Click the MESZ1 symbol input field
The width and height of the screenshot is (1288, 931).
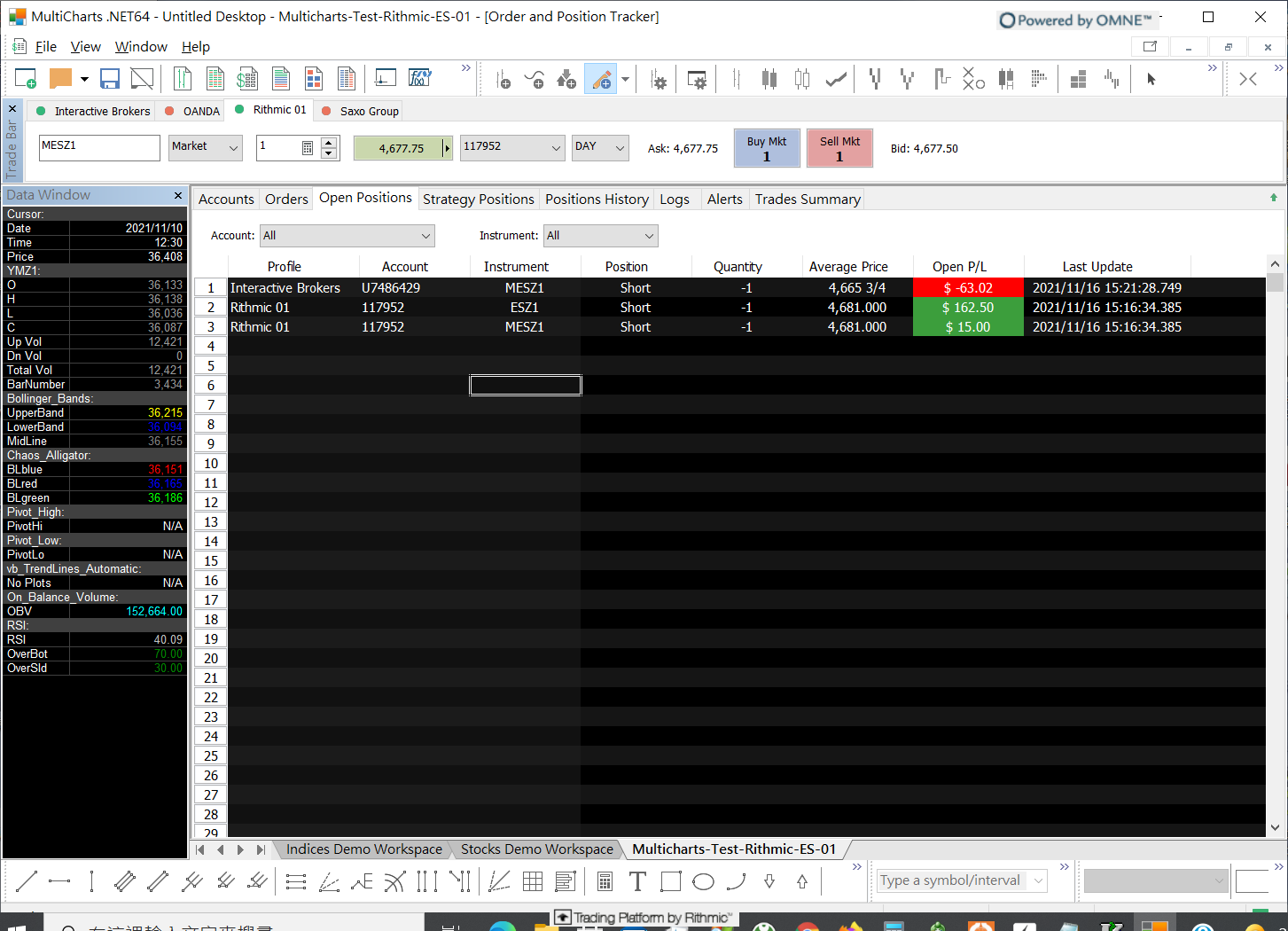[99, 147]
